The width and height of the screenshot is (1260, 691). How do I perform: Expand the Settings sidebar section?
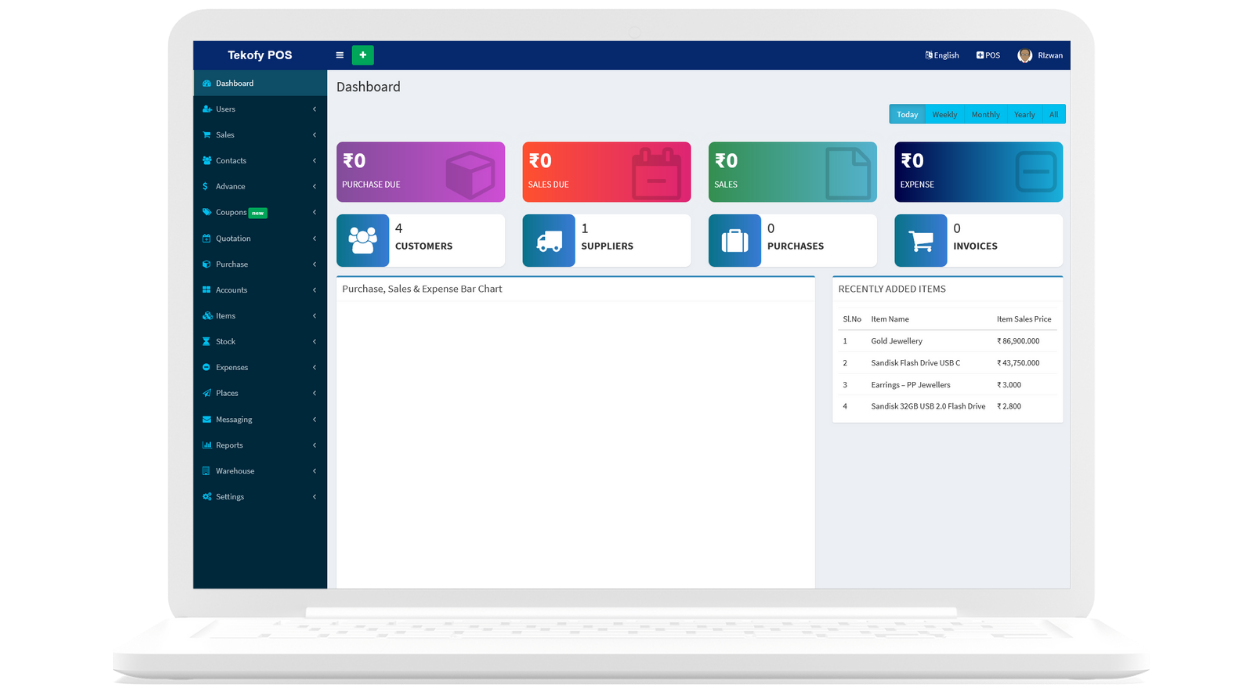coord(230,497)
